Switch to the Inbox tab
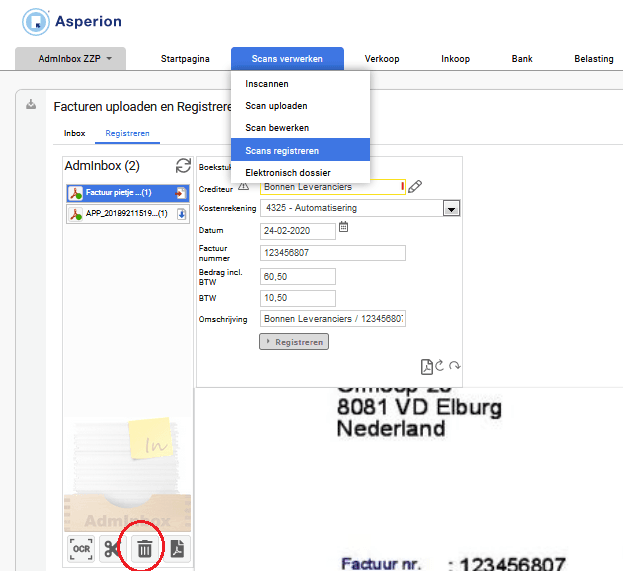This screenshot has width=623, height=571. click(74, 133)
